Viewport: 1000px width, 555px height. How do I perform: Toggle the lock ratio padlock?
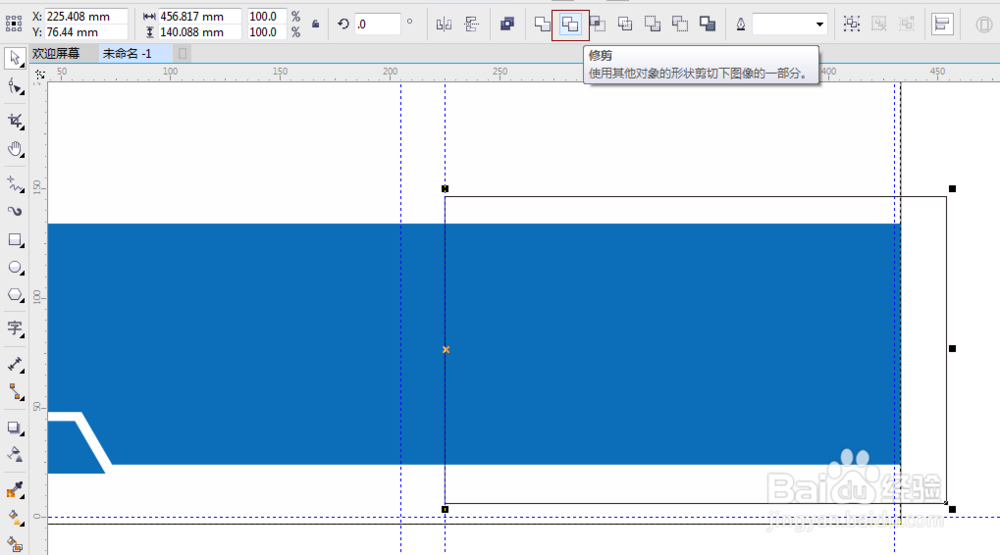pyautogui.click(x=316, y=24)
